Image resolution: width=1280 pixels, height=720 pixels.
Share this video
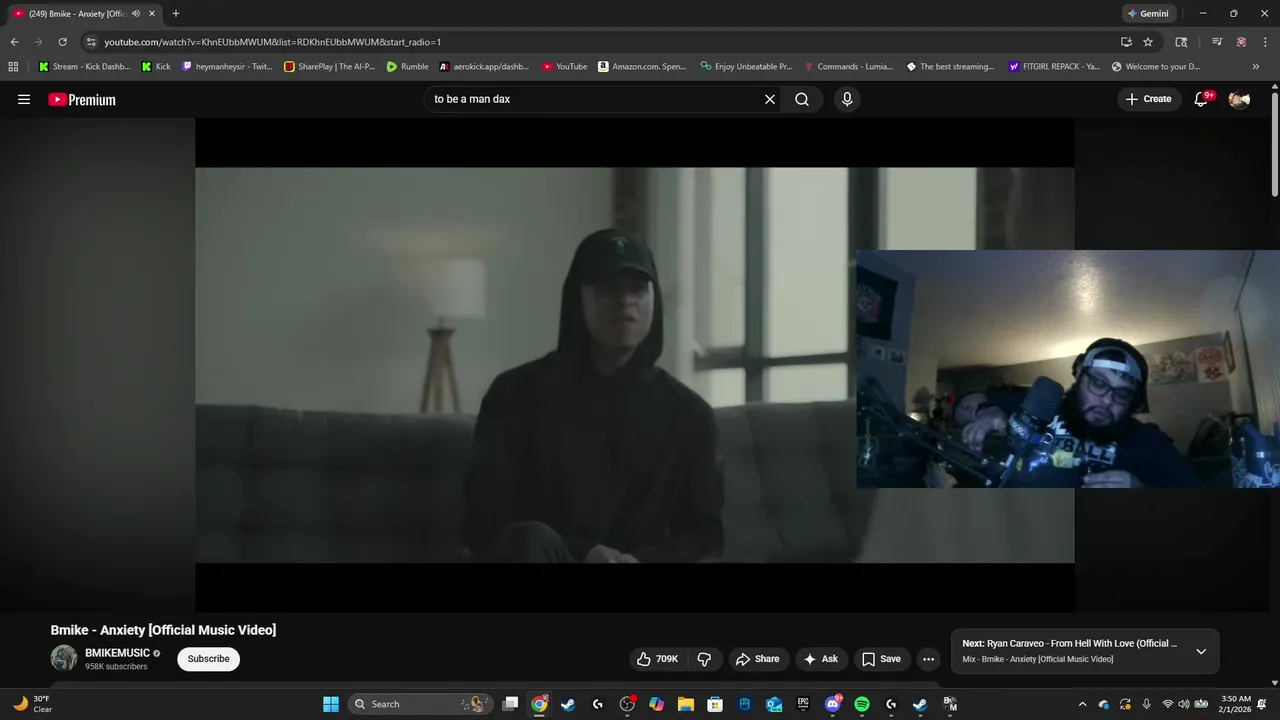[757, 659]
